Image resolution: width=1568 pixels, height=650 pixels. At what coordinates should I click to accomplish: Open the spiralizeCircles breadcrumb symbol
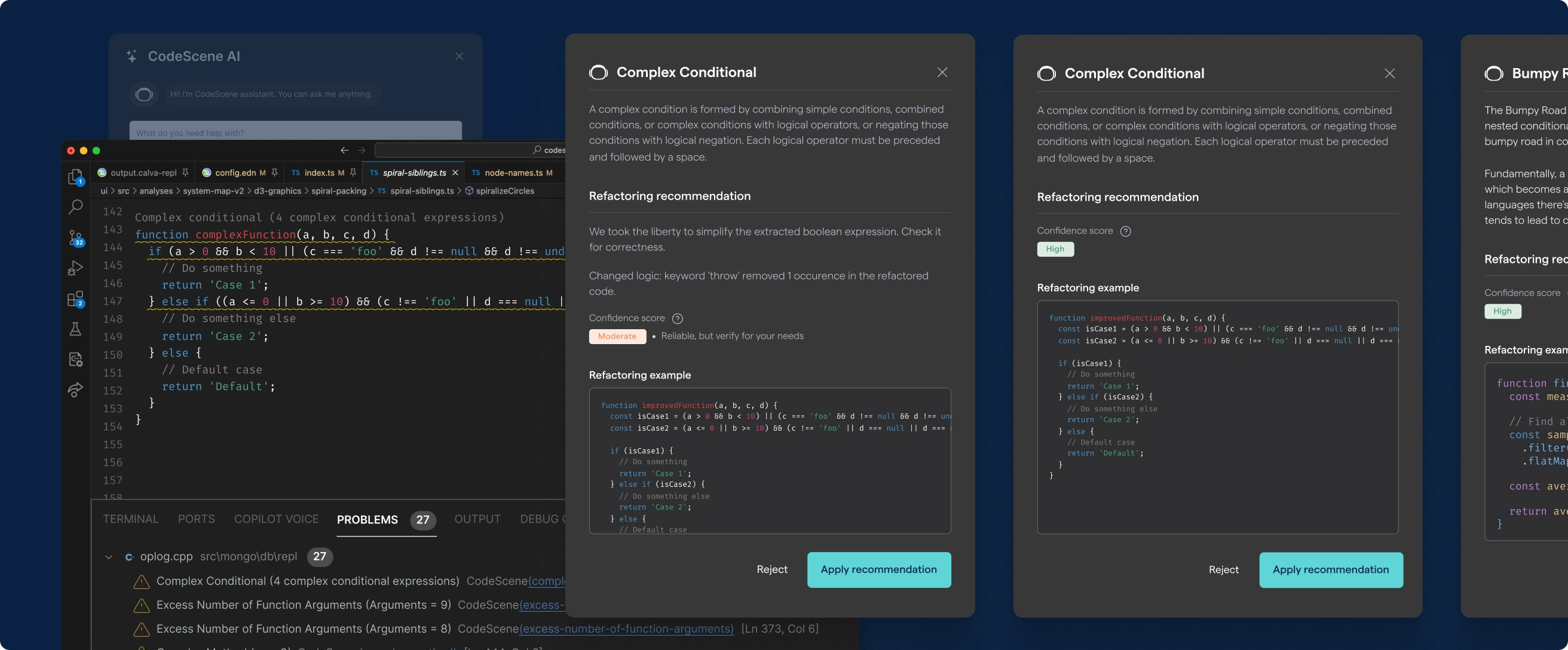click(504, 191)
